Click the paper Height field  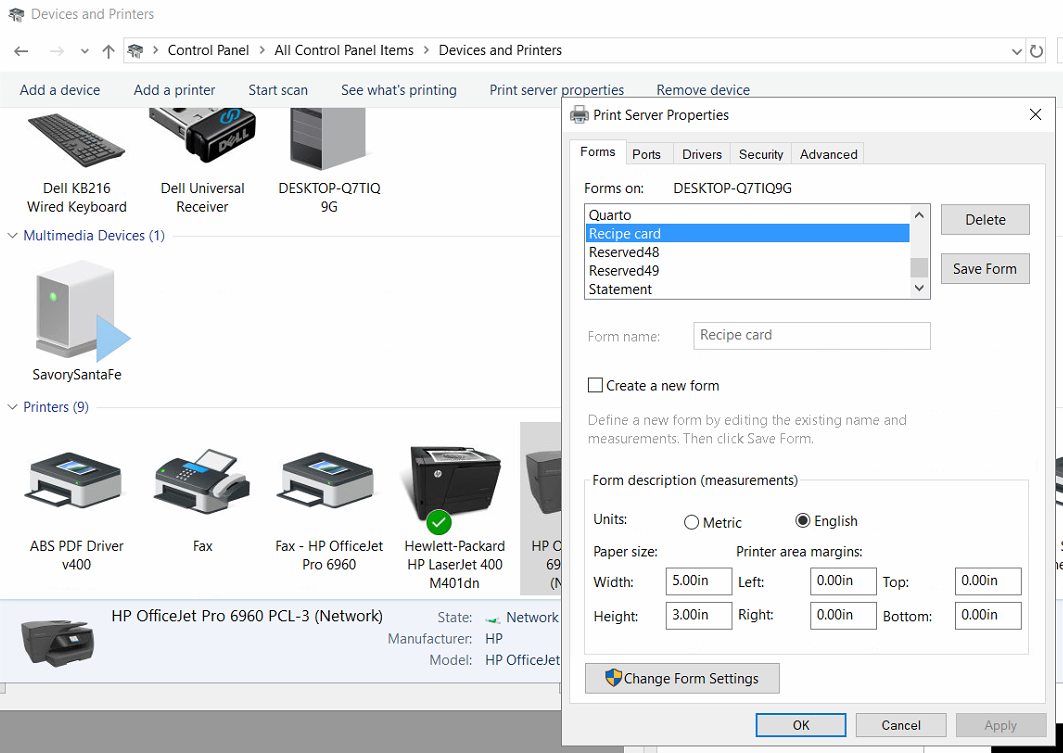point(699,615)
